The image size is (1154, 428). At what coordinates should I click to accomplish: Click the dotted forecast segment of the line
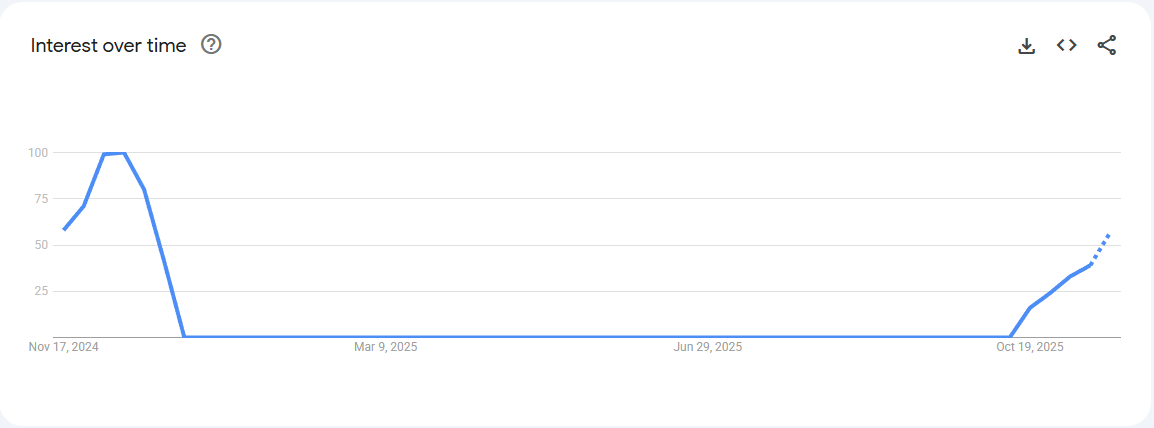point(1101,246)
